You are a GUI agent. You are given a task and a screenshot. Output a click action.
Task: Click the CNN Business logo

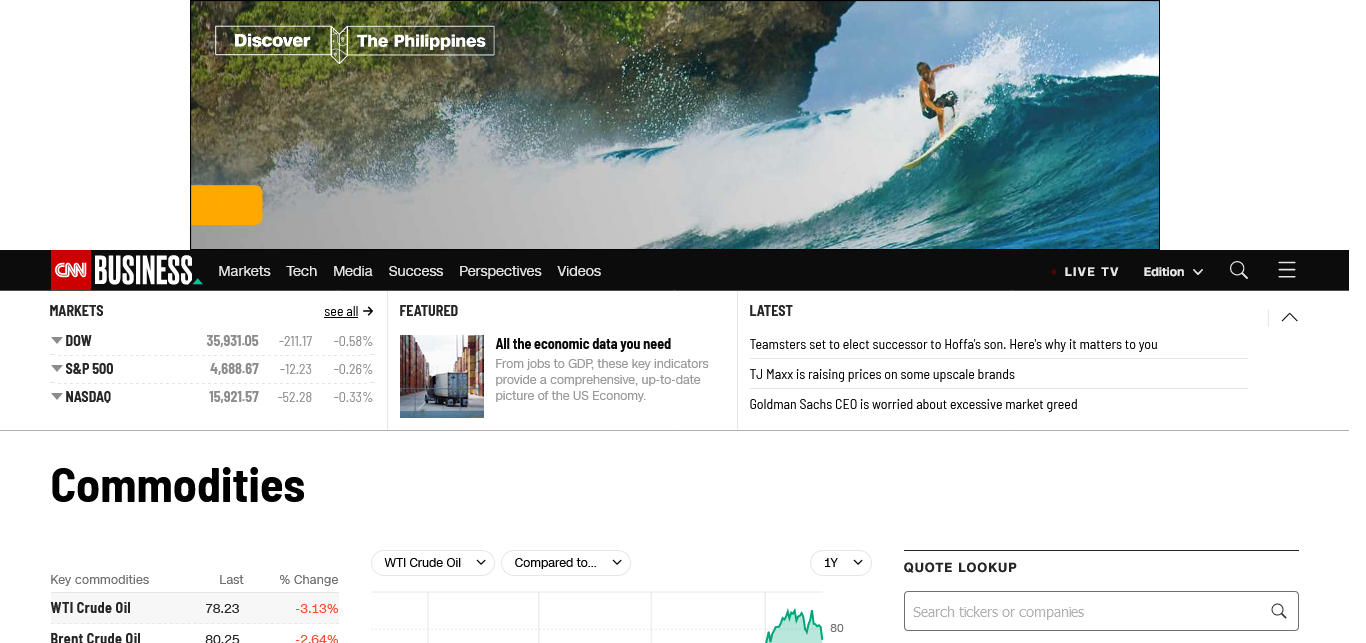[126, 270]
